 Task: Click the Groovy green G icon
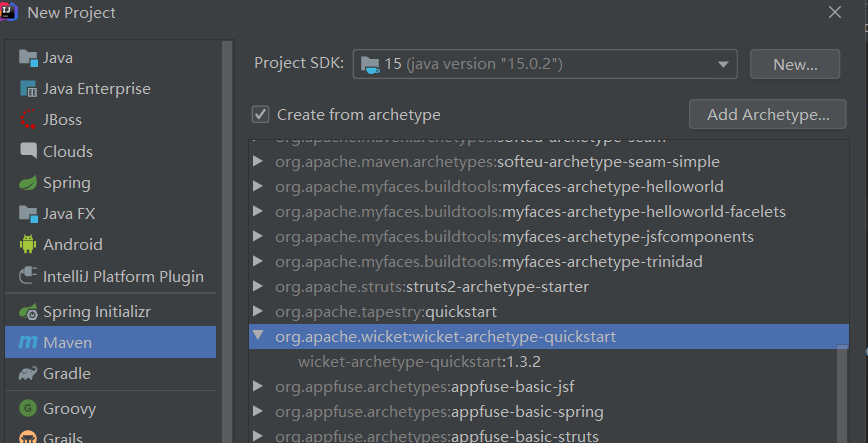point(28,409)
